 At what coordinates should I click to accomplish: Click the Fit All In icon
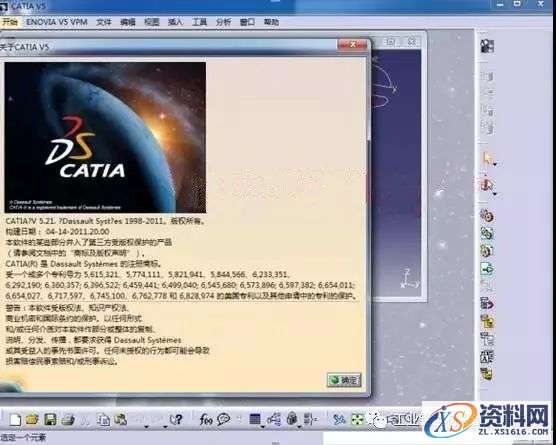358,420
